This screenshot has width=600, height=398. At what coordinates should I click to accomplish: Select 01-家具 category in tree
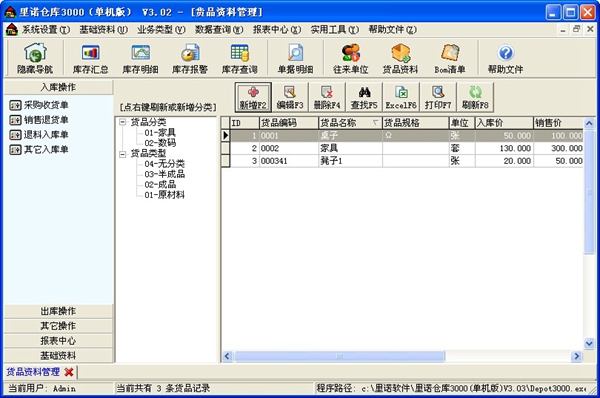pyautogui.click(x=160, y=133)
